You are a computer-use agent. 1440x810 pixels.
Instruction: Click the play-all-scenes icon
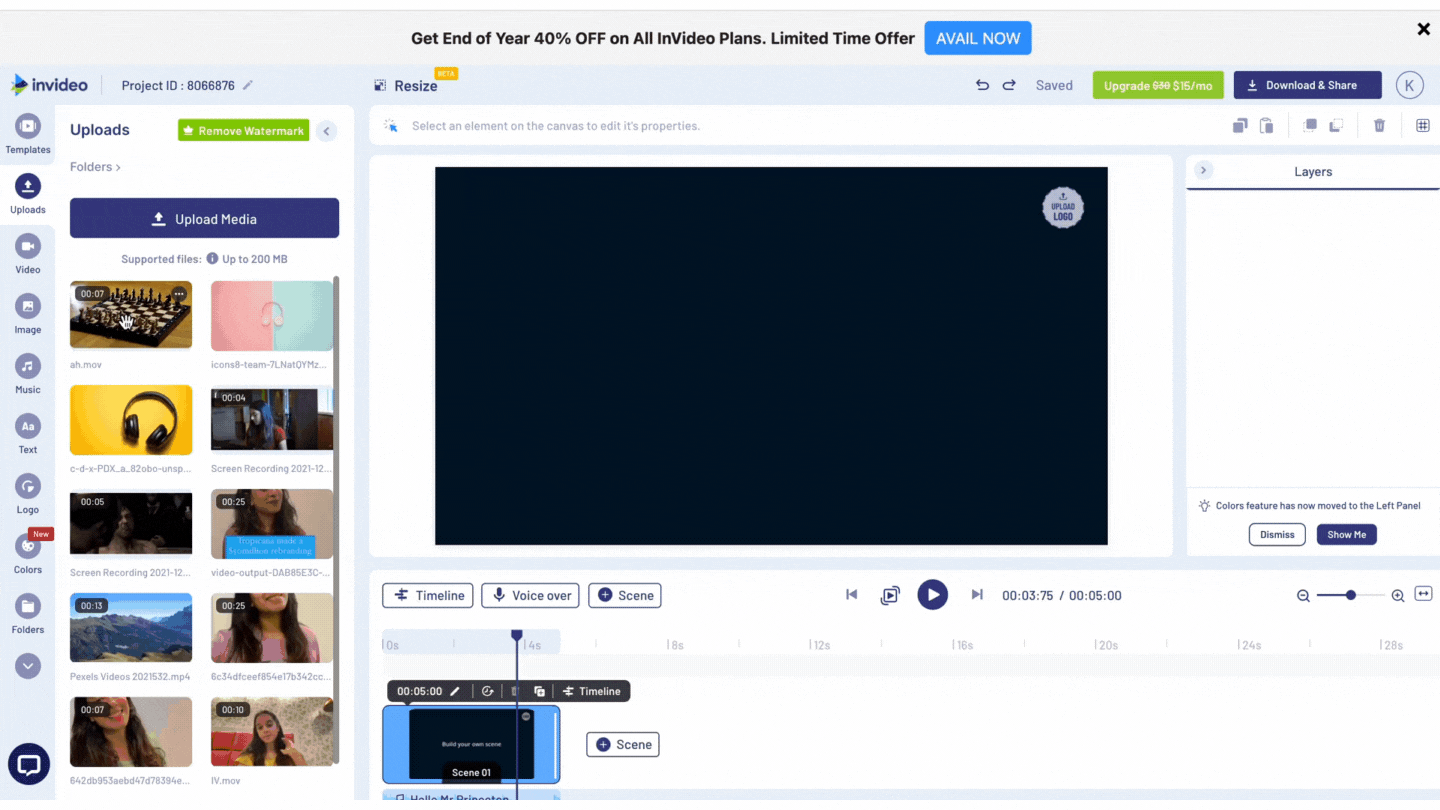click(890, 596)
